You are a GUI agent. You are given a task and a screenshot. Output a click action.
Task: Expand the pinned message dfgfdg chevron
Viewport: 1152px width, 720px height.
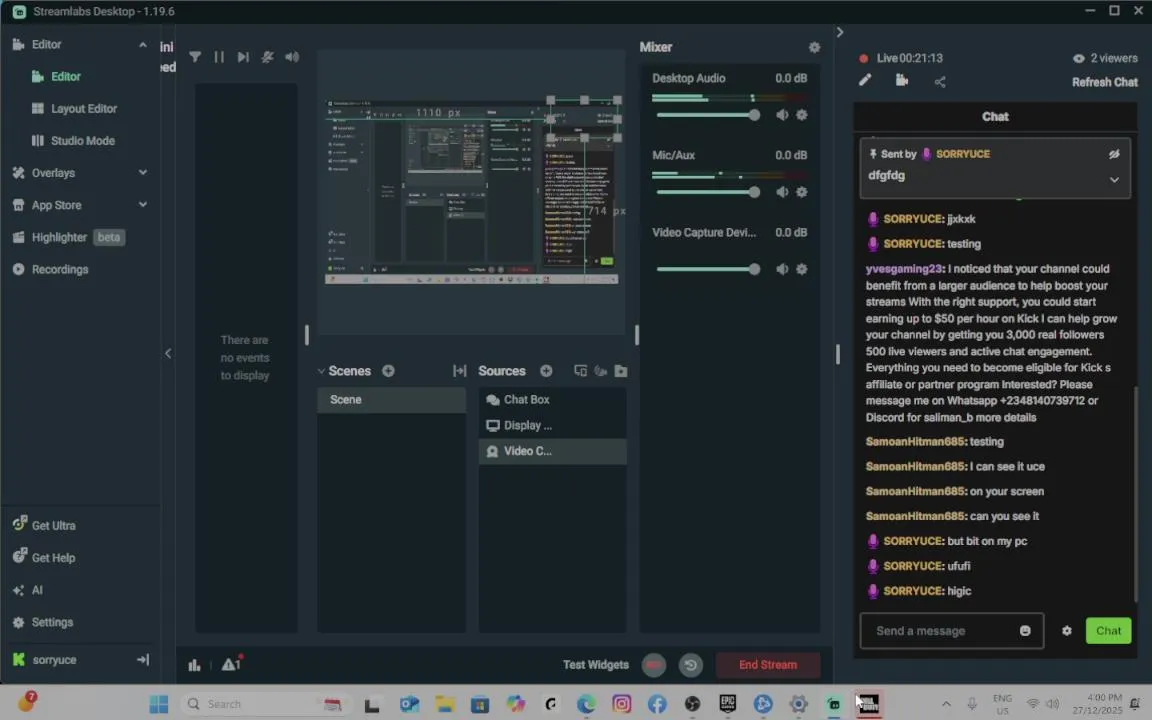[x=1114, y=179]
